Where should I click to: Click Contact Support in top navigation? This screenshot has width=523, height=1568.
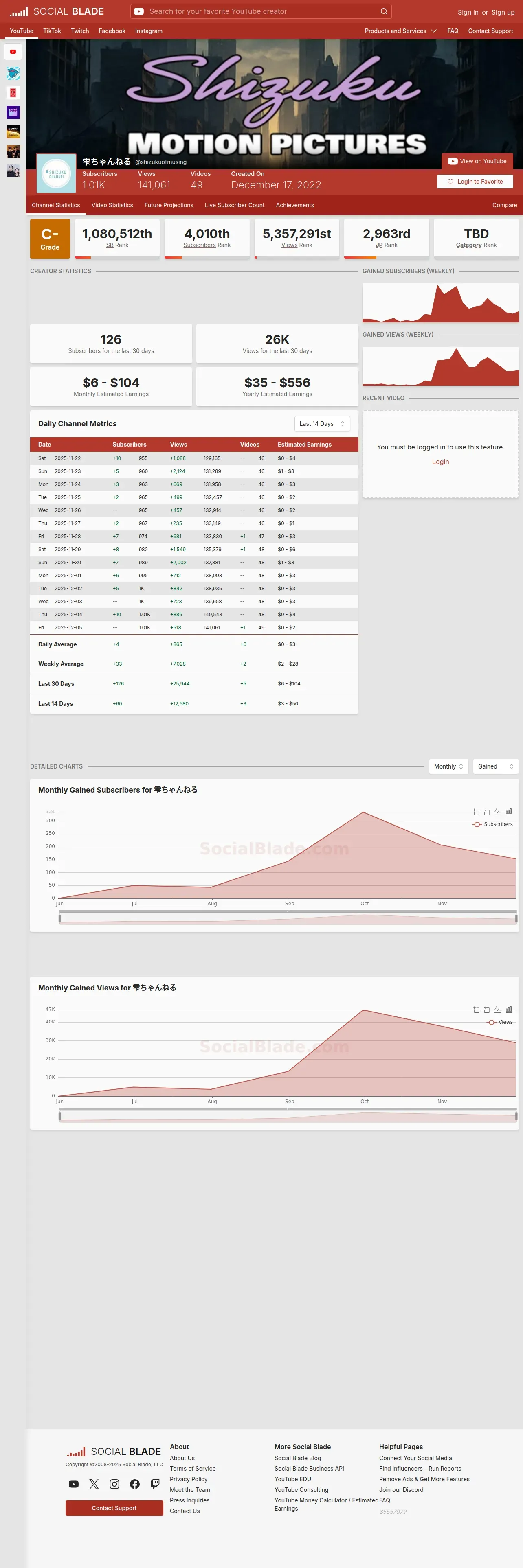(490, 31)
